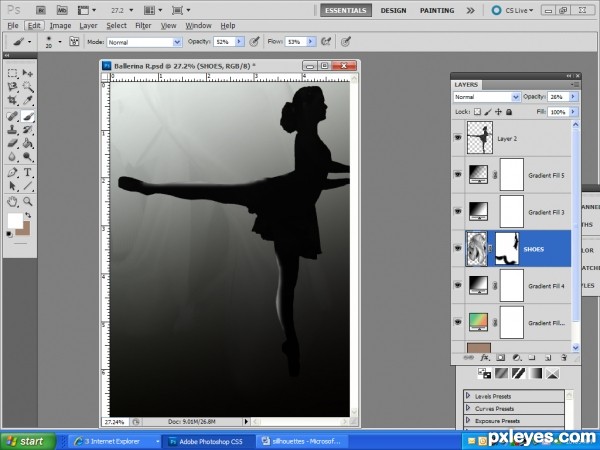Open the Brush panel toggle icon
Screen dimensions: 600x450
74,41
